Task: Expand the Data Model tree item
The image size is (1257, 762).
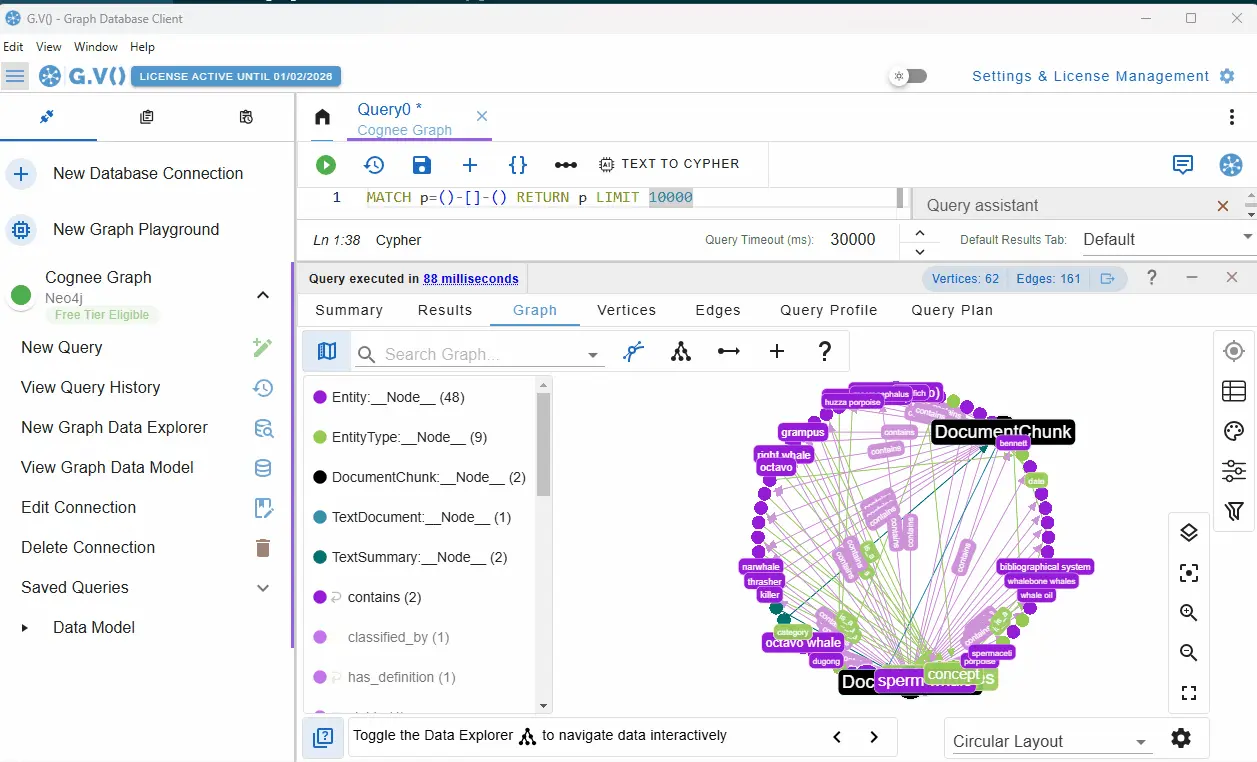Action: pyautogui.click(x=25, y=628)
